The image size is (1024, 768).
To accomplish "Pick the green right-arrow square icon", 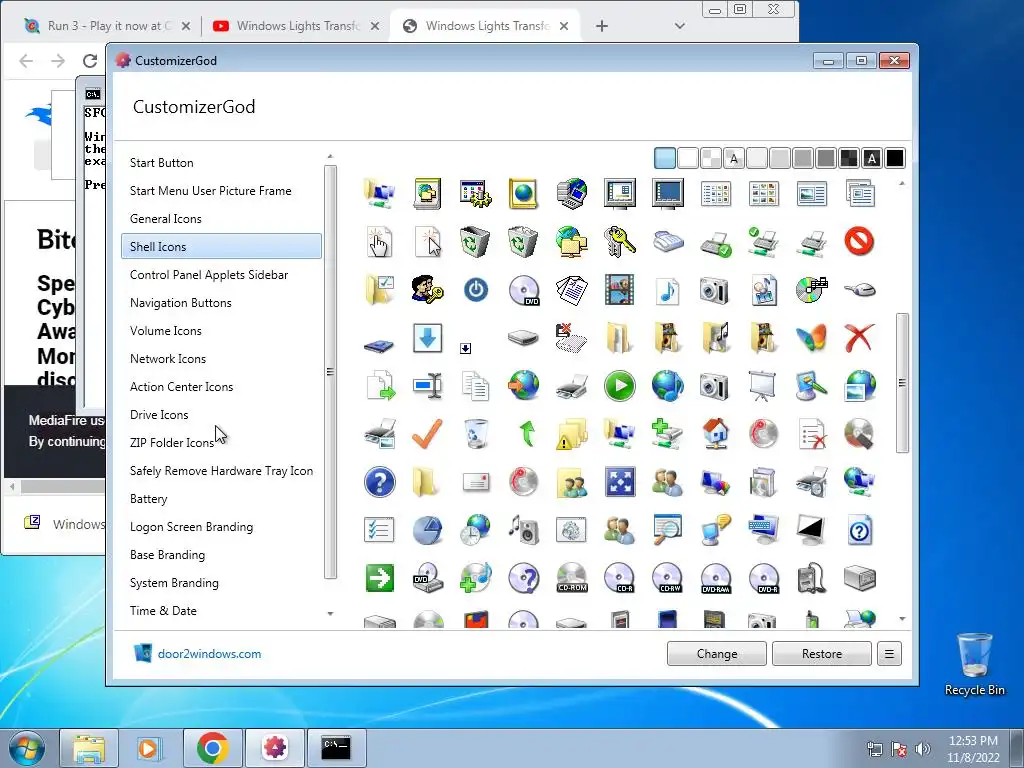I will click(379, 579).
